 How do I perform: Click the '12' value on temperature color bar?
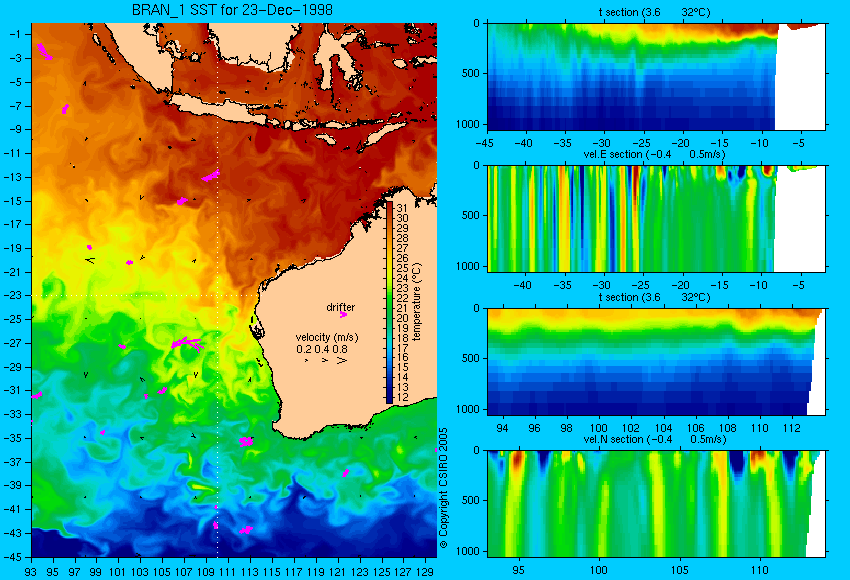pos(402,397)
